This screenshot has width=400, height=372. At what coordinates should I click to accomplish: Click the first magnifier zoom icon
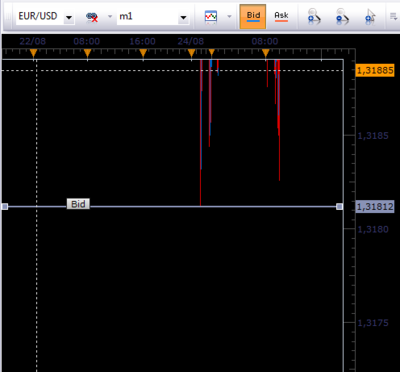point(314,17)
